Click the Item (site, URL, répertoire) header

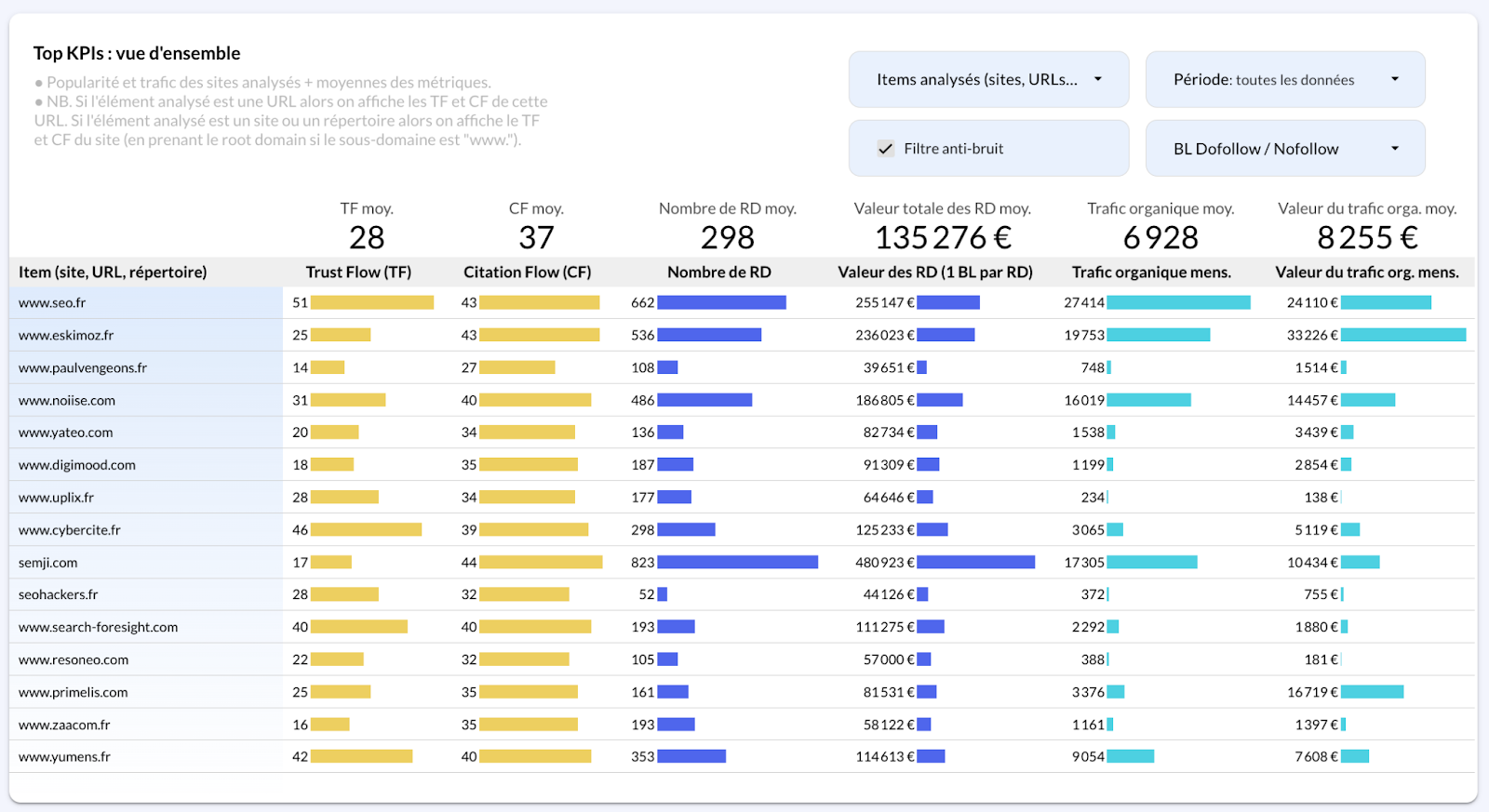(113, 273)
